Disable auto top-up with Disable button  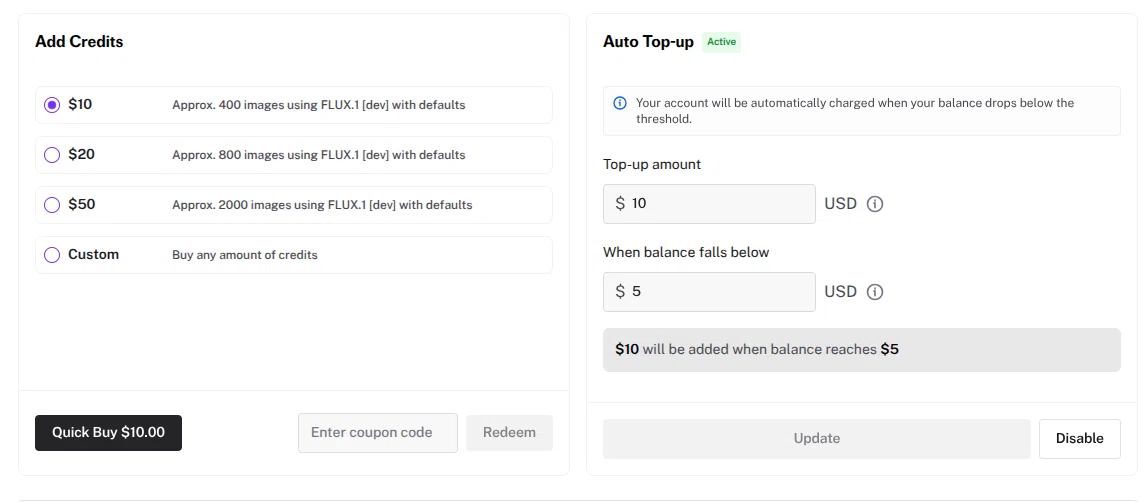coord(1079,438)
